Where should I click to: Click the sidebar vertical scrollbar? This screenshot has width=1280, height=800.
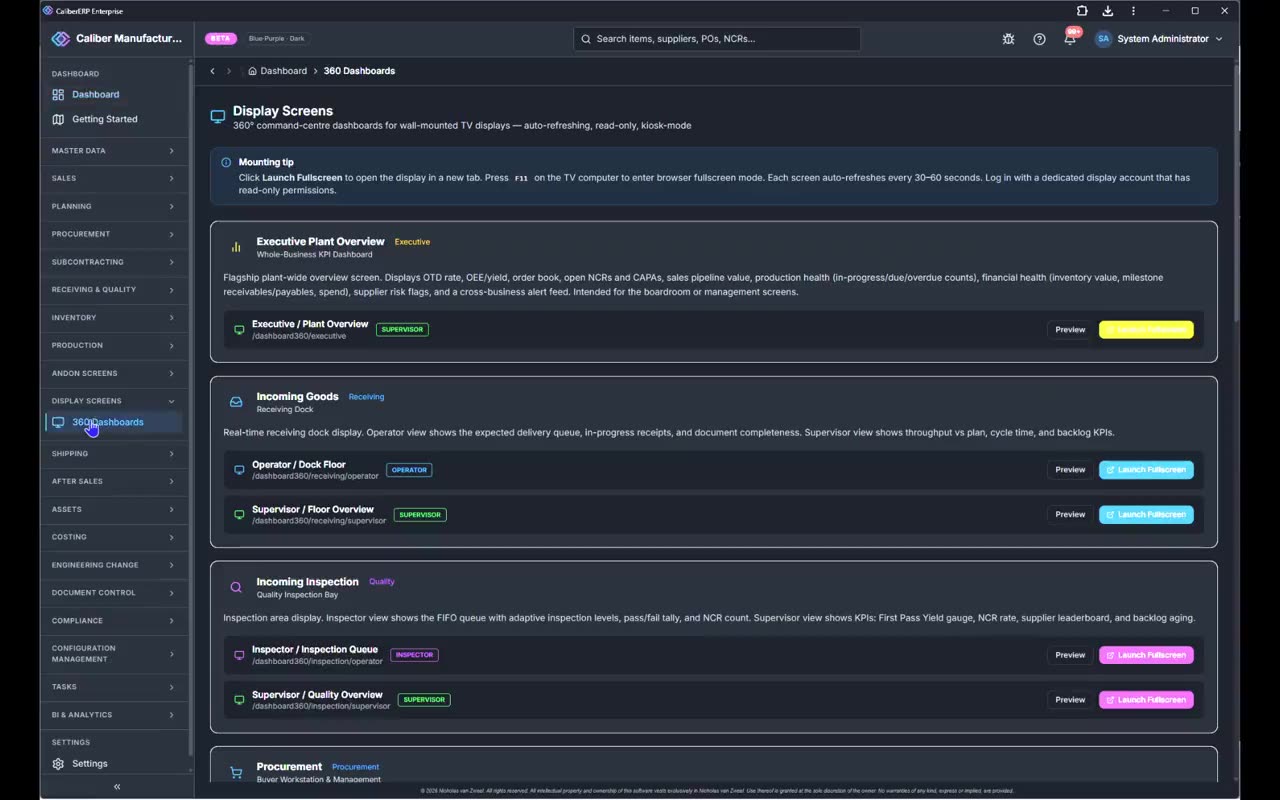pos(191,410)
